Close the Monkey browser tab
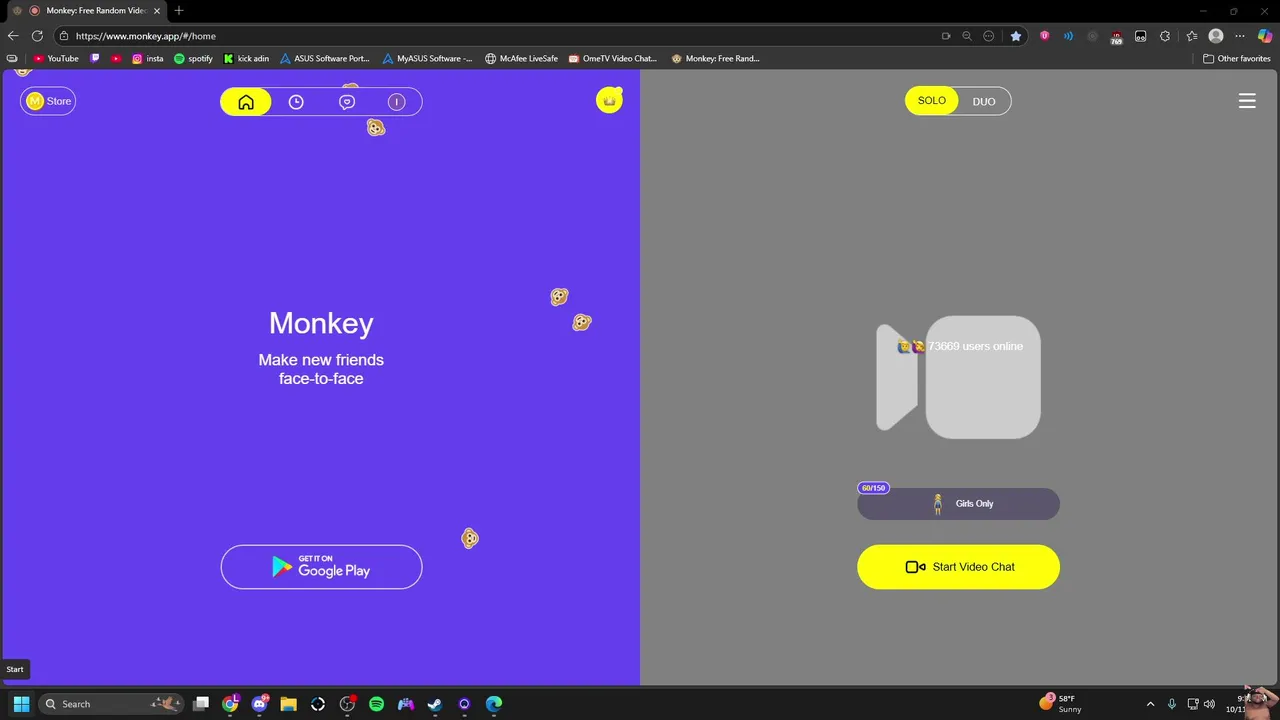 click(x=157, y=11)
